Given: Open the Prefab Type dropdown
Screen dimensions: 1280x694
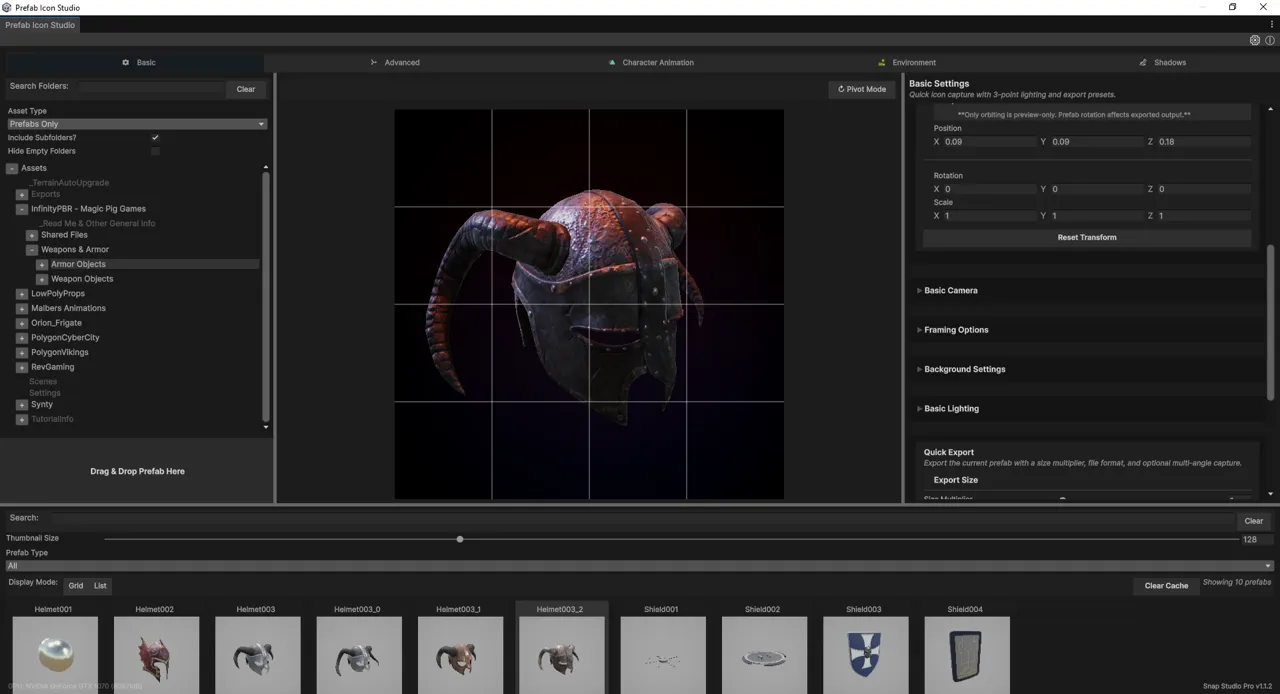Looking at the screenshot, I should 639,566.
